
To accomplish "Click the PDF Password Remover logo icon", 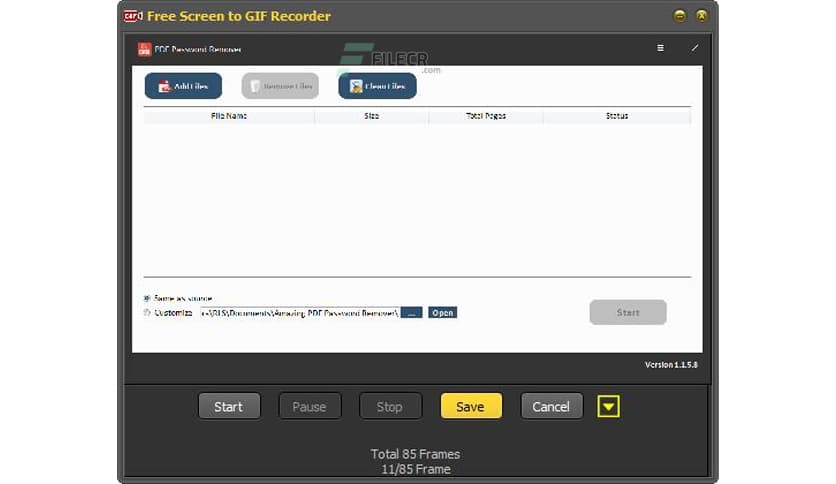I will pyautogui.click(x=144, y=50).
